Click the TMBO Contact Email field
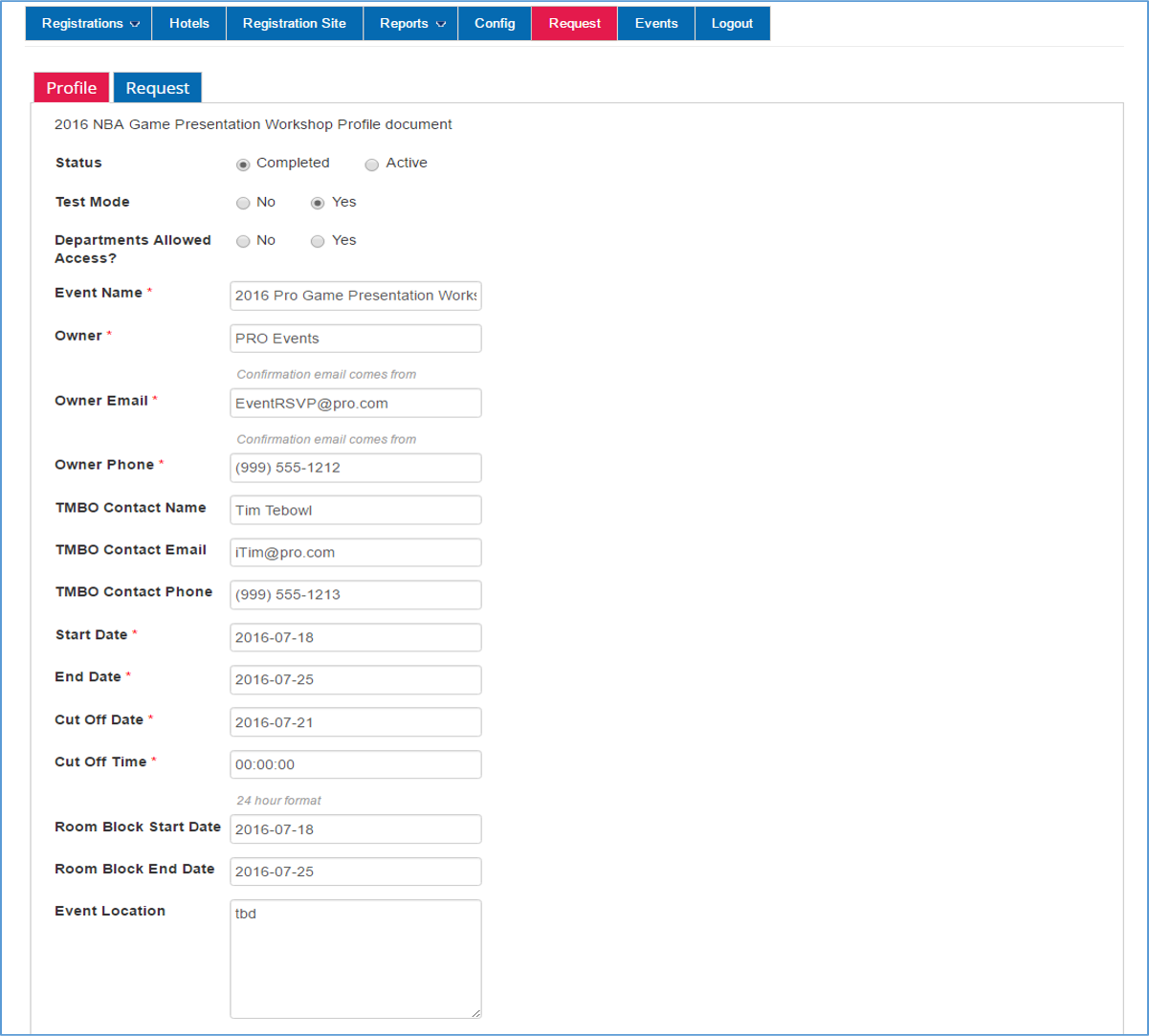The width and height of the screenshot is (1149, 1036). click(x=356, y=552)
